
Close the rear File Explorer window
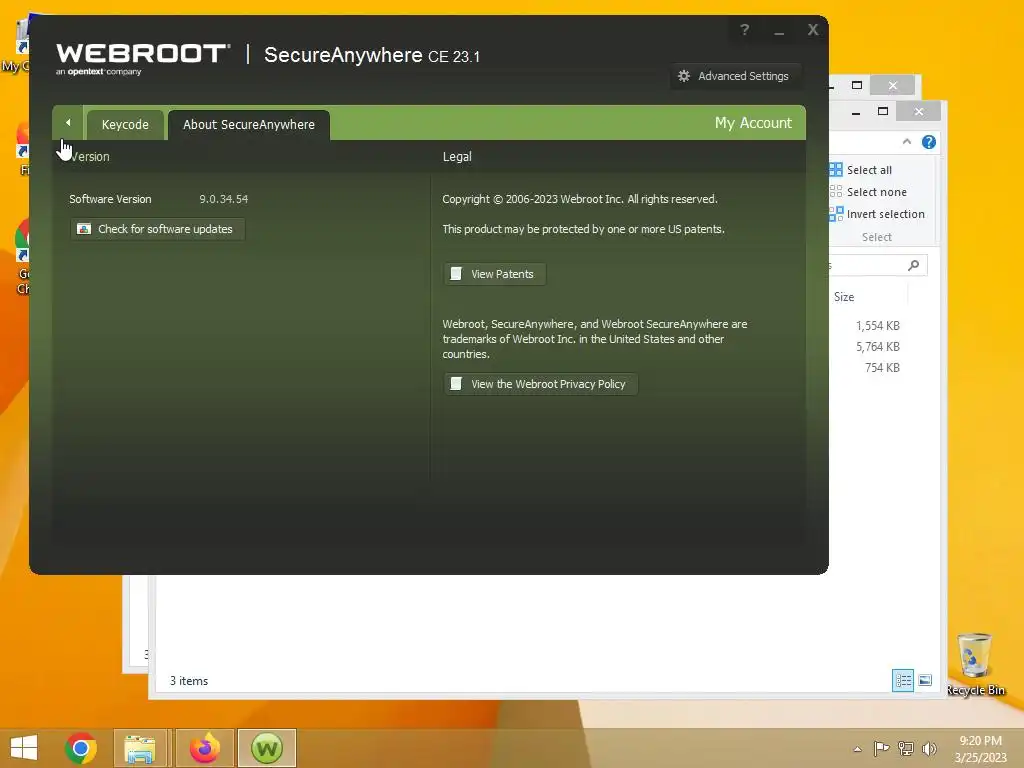pyautogui.click(x=893, y=86)
